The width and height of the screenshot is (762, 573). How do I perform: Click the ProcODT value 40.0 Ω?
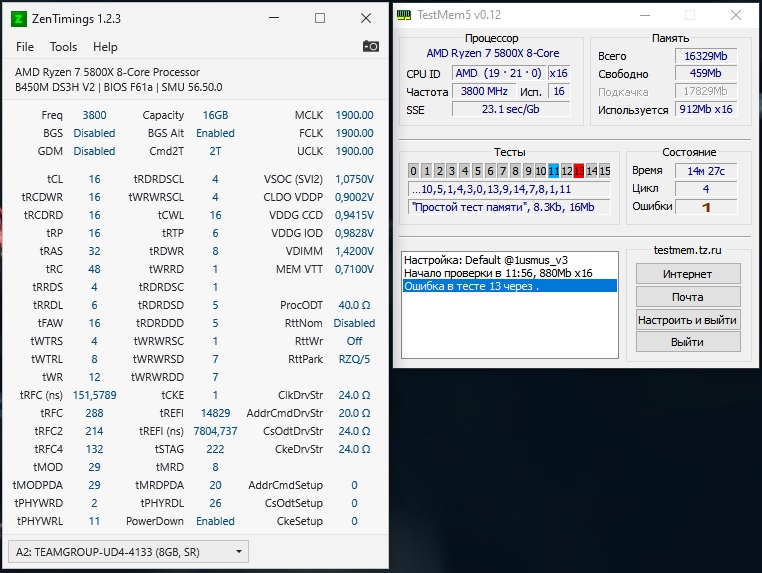click(x=354, y=305)
